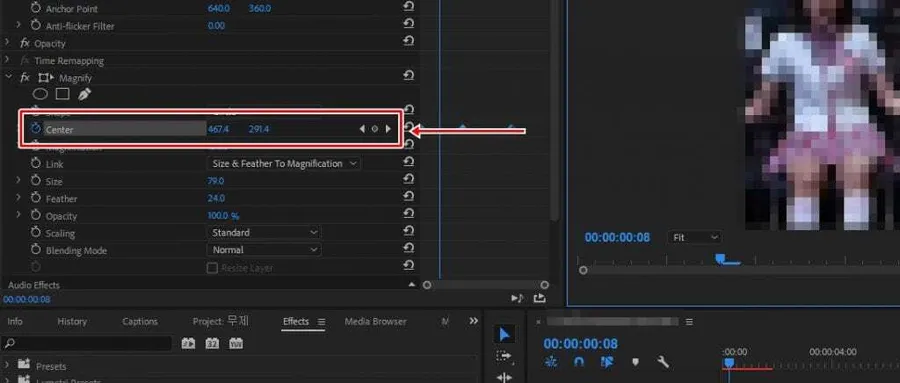The image size is (900, 383).
Task: Toggle animation stopwatch for Anti-flicker Filter
Action: point(36,26)
